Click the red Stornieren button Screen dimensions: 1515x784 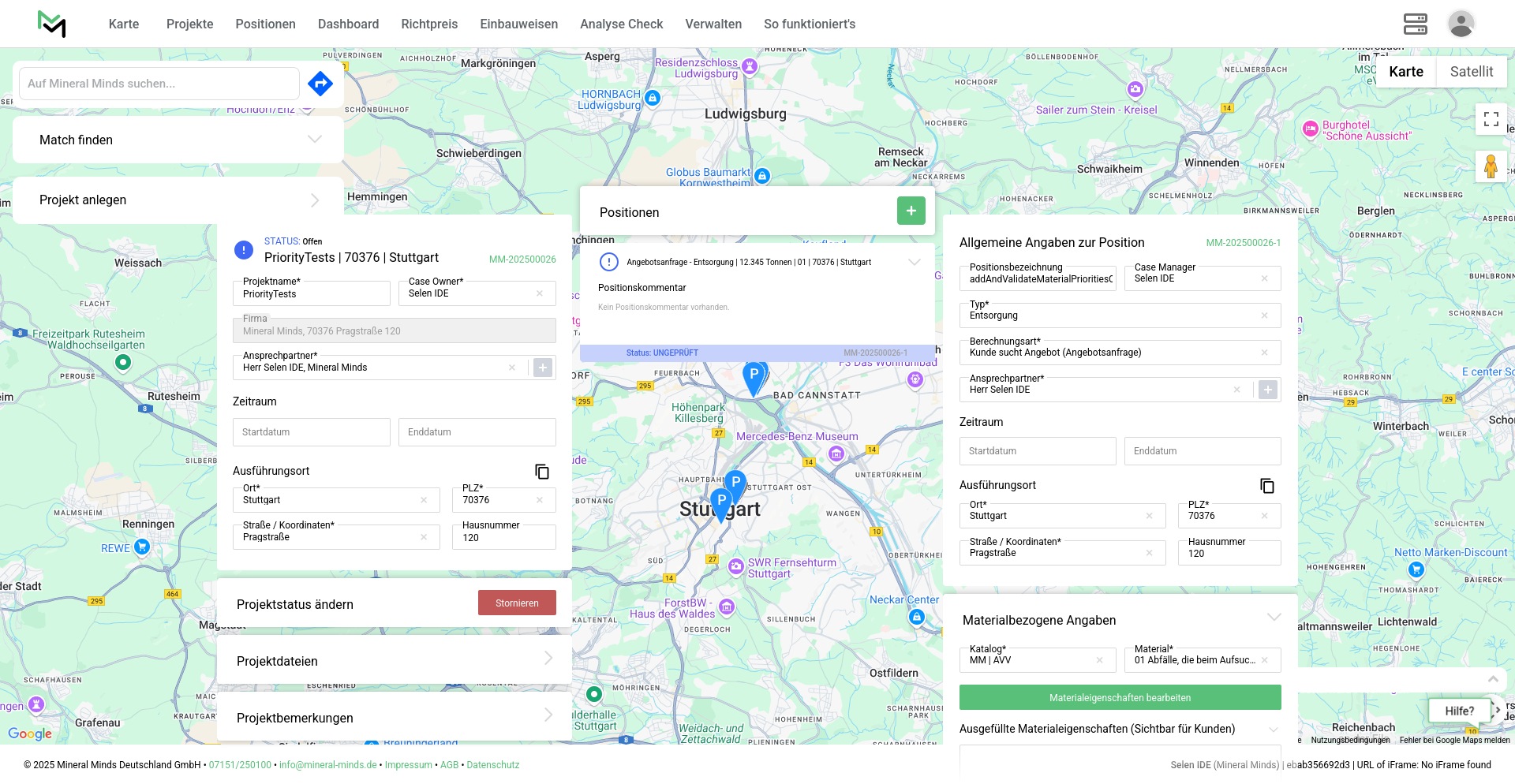(x=517, y=603)
